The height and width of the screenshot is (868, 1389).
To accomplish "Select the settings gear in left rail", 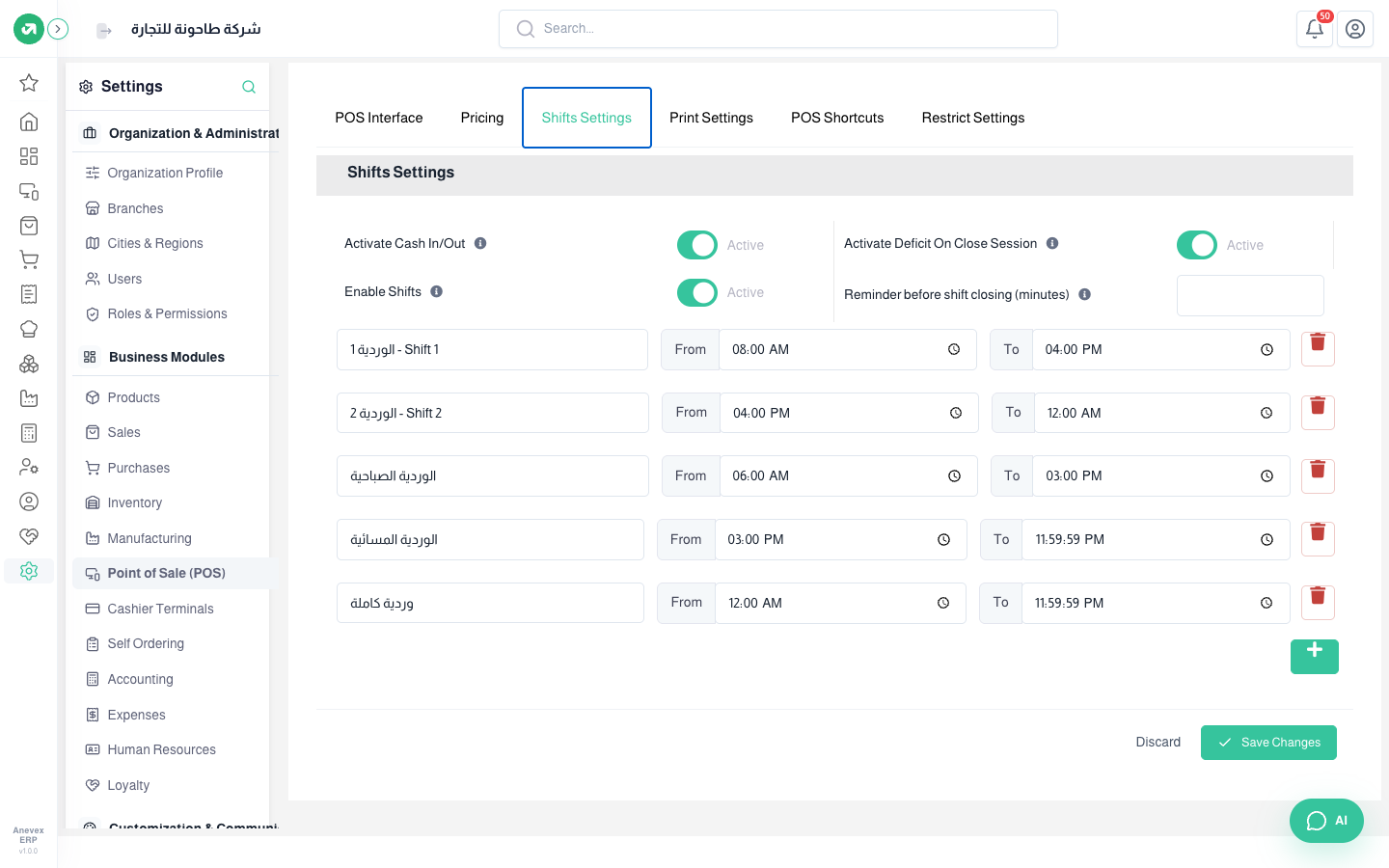I will click(x=29, y=571).
